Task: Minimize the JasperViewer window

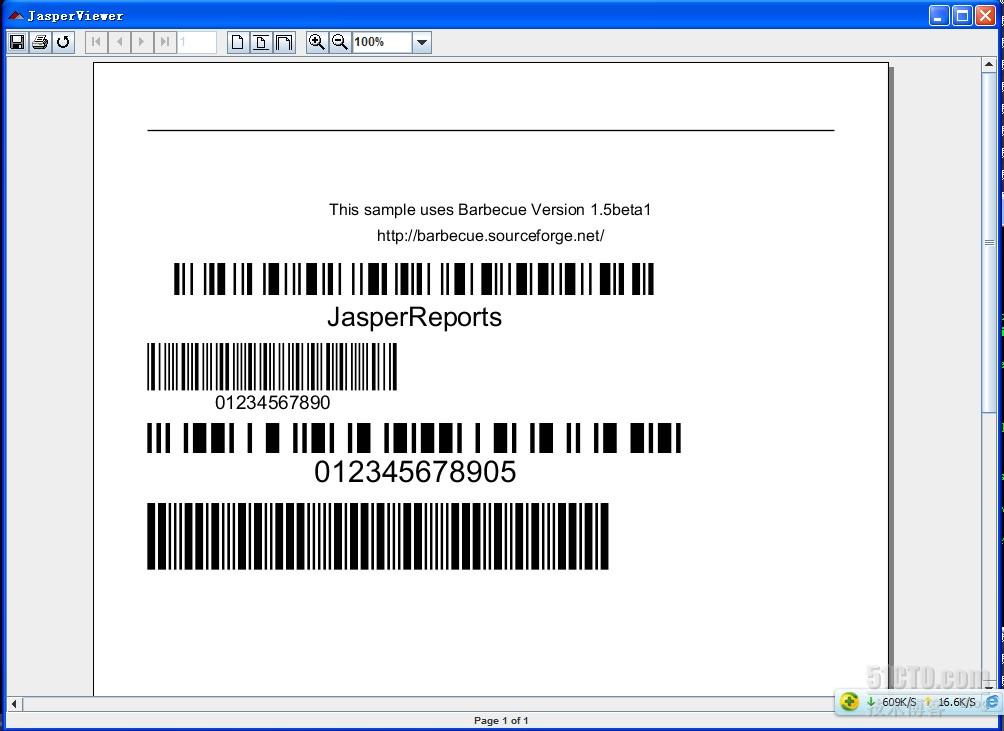Action: [x=939, y=15]
